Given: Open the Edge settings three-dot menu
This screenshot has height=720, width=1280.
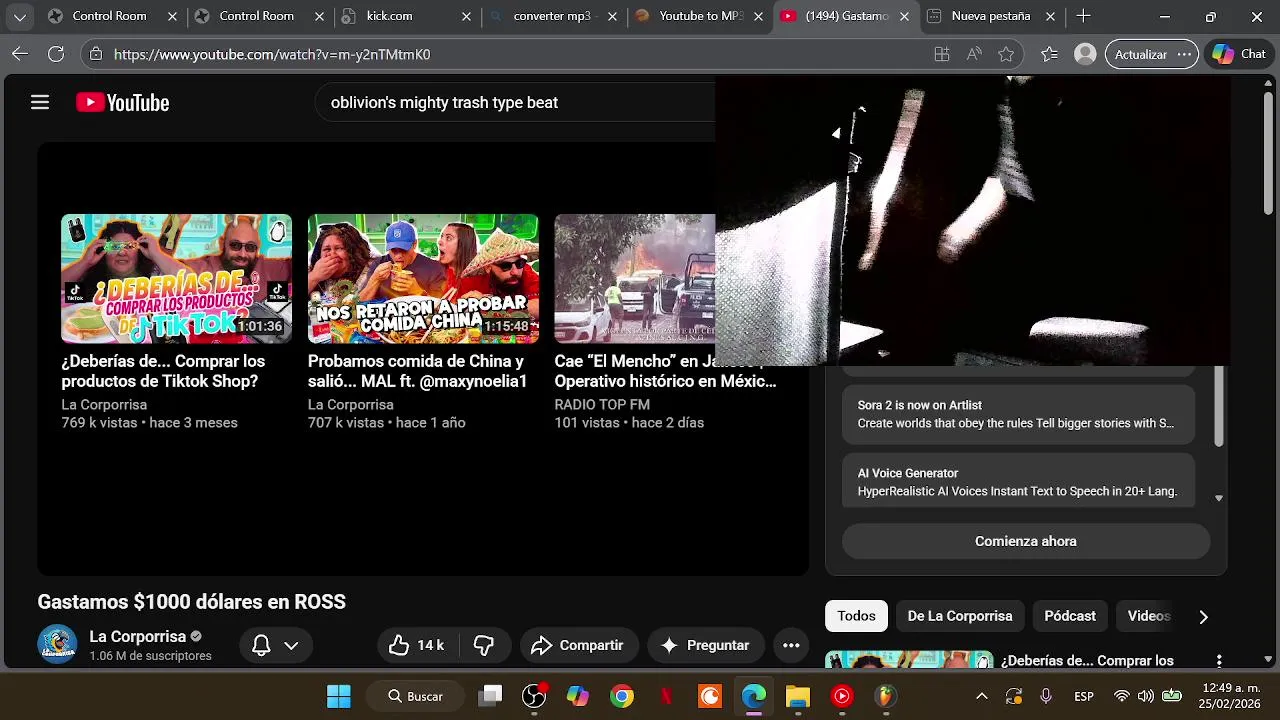Looking at the screenshot, I should pos(1184,54).
